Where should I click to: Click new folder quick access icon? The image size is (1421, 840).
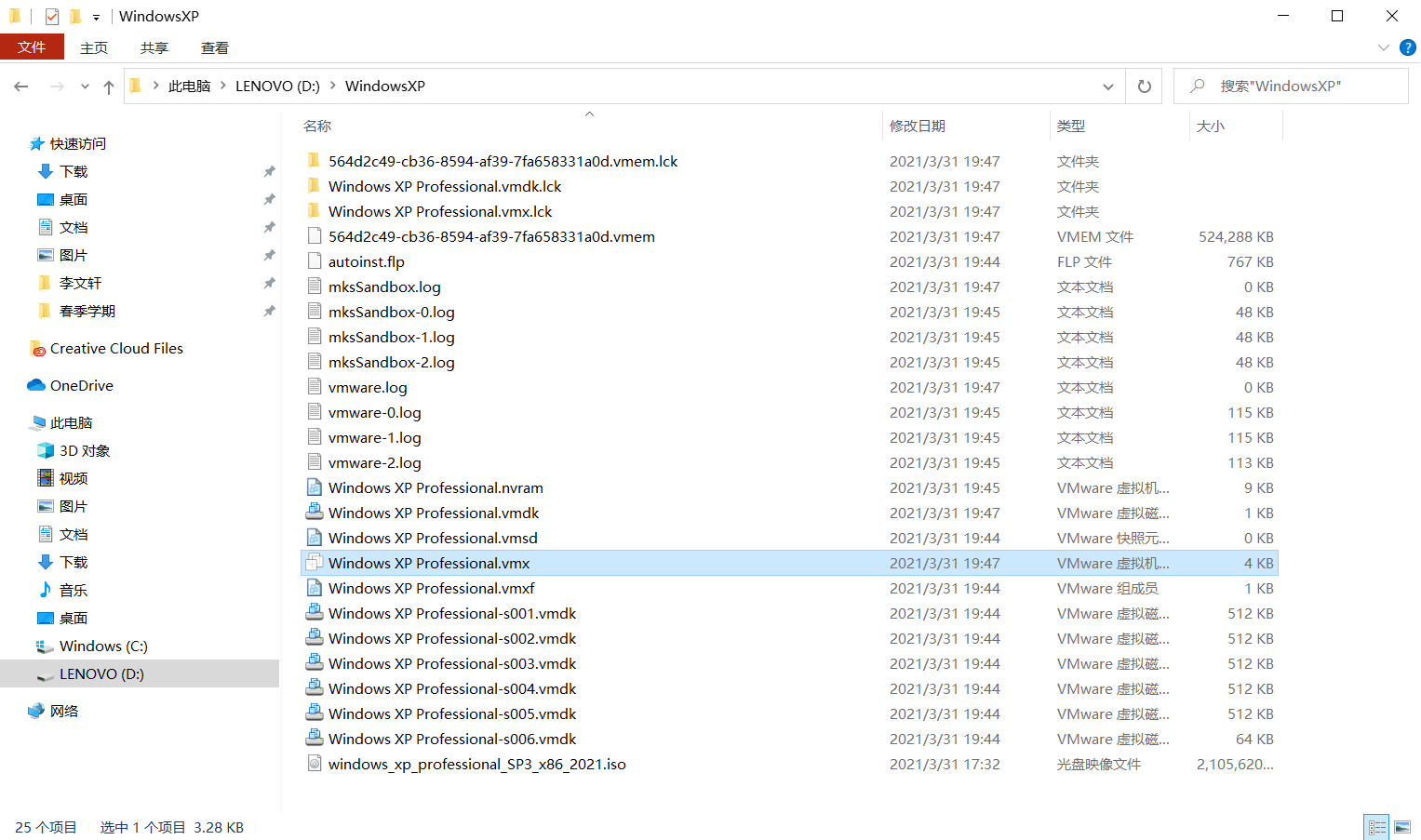click(x=75, y=16)
